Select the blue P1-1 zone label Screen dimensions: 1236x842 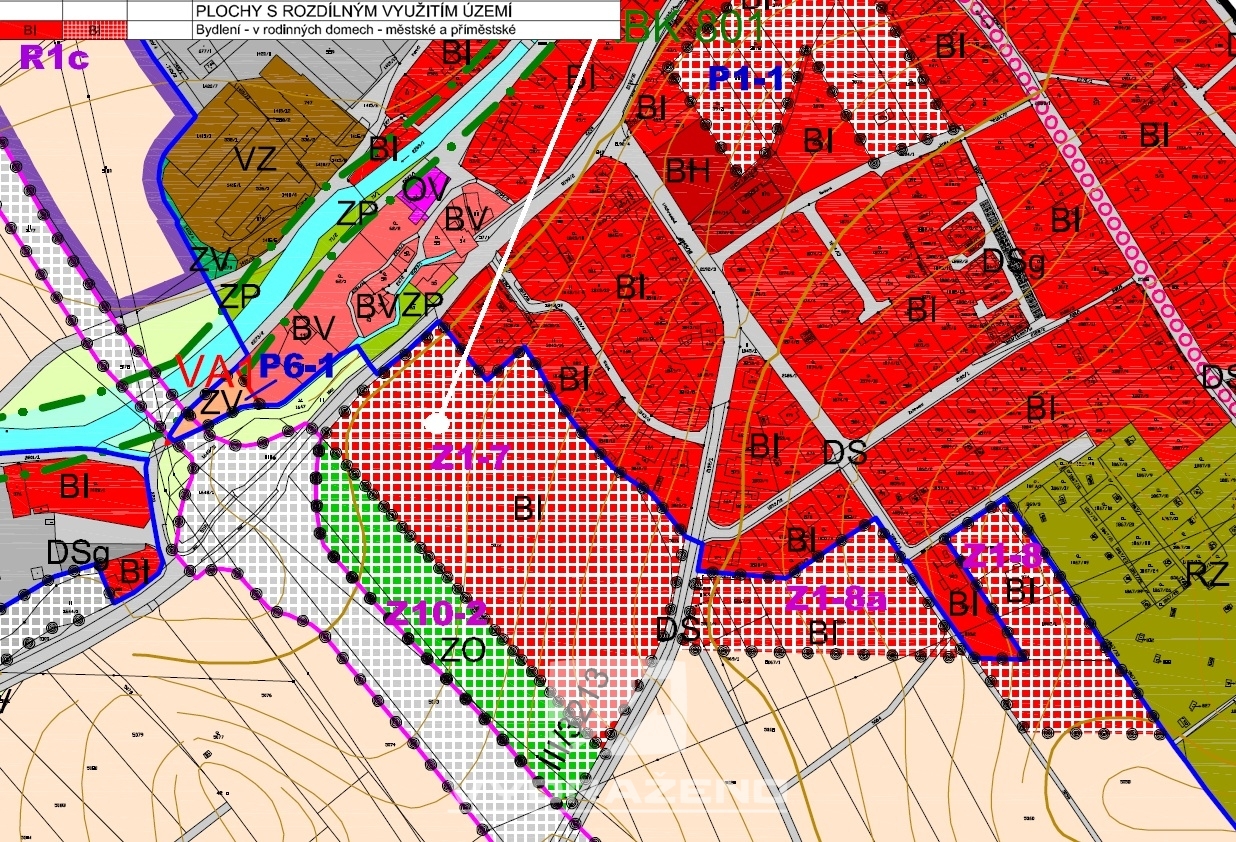click(746, 78)
